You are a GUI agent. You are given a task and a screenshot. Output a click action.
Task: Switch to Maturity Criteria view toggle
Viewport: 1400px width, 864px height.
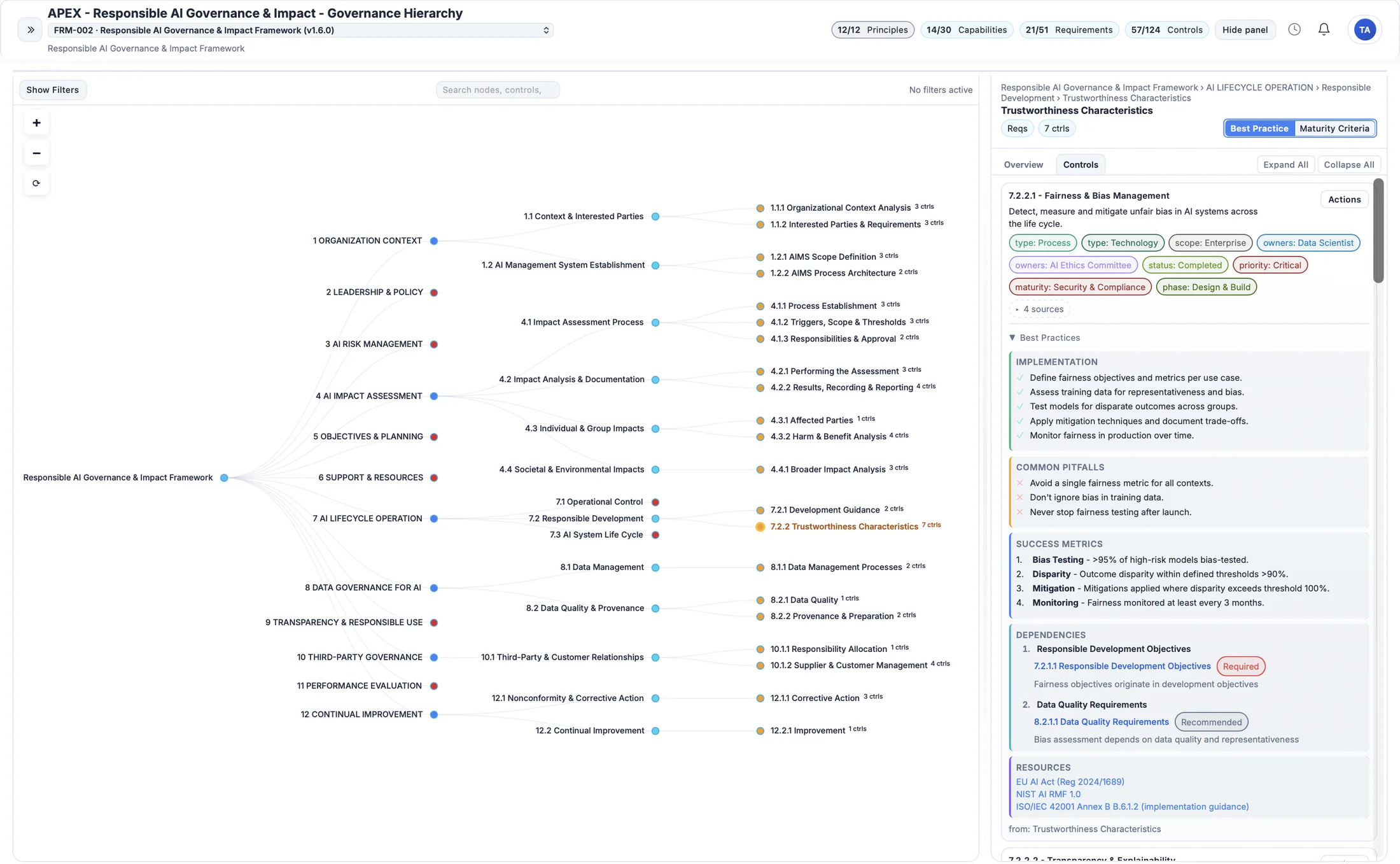click(x=1334, y=129)
